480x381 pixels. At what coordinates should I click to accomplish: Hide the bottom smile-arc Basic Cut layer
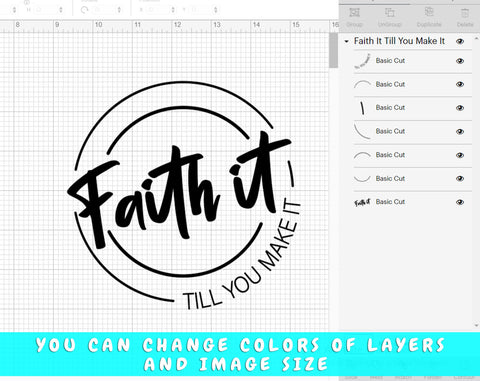pos(460,179)
